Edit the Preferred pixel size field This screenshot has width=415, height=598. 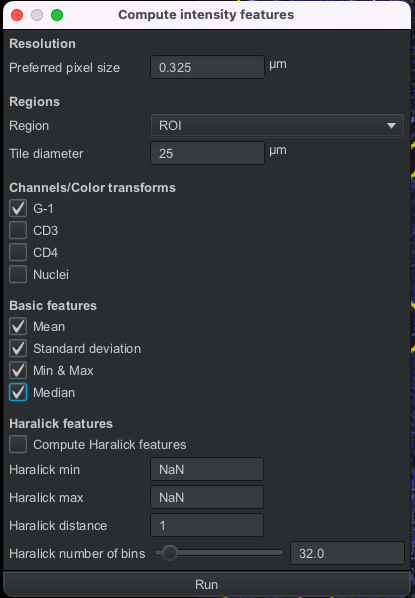tap(208, 67)
